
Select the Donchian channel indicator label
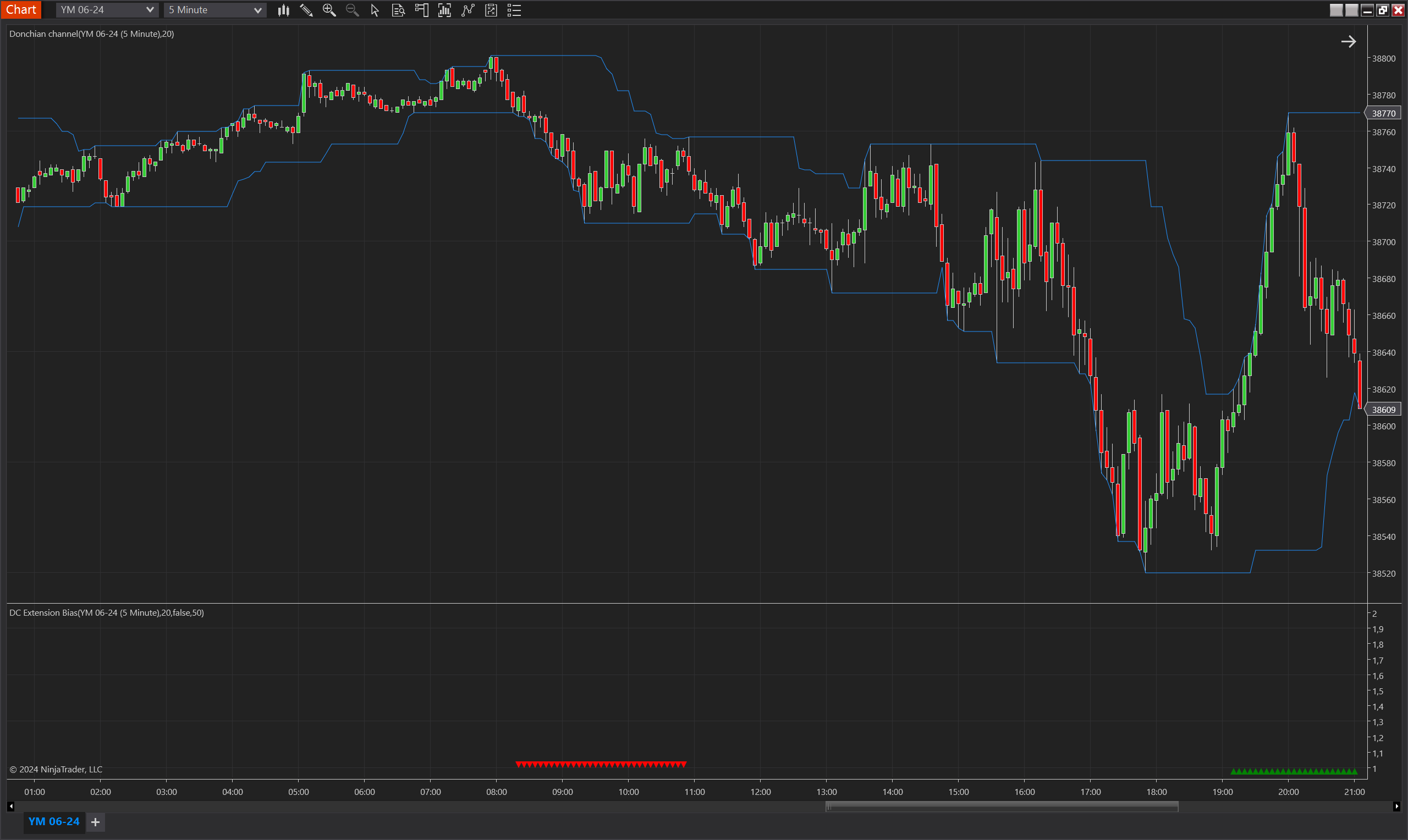coord(91,34)
